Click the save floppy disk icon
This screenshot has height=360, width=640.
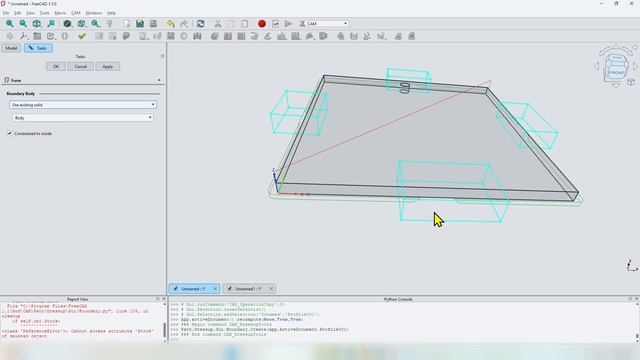(153, 24)
